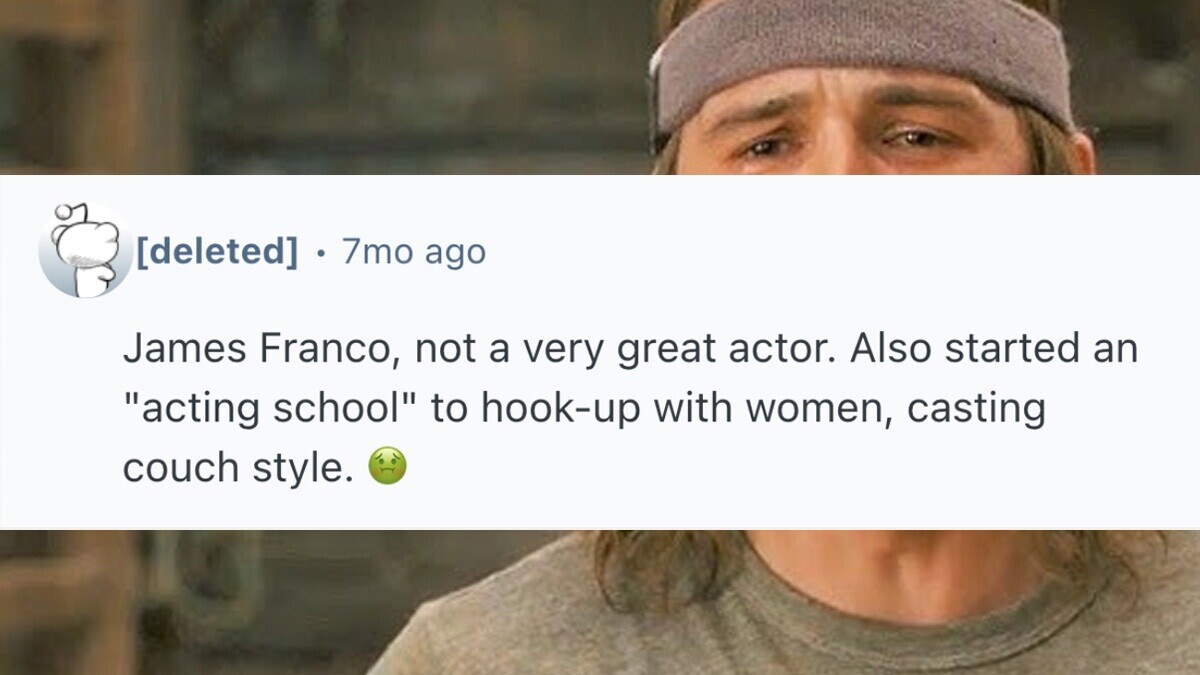Click the empty white area right of the timestamp
This screenshot has width=1200, height=675.
[800, 252]
